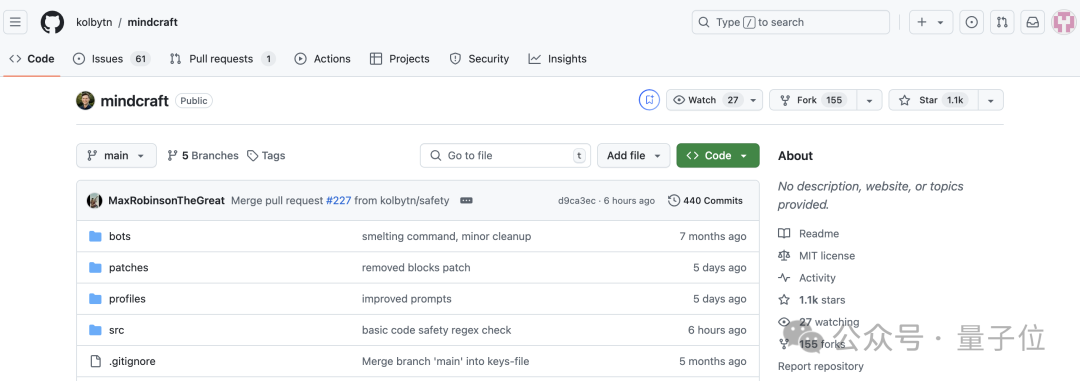Open the src folder
The image size is (1080, 381).
pyautogui.click(x=116, y=330)
